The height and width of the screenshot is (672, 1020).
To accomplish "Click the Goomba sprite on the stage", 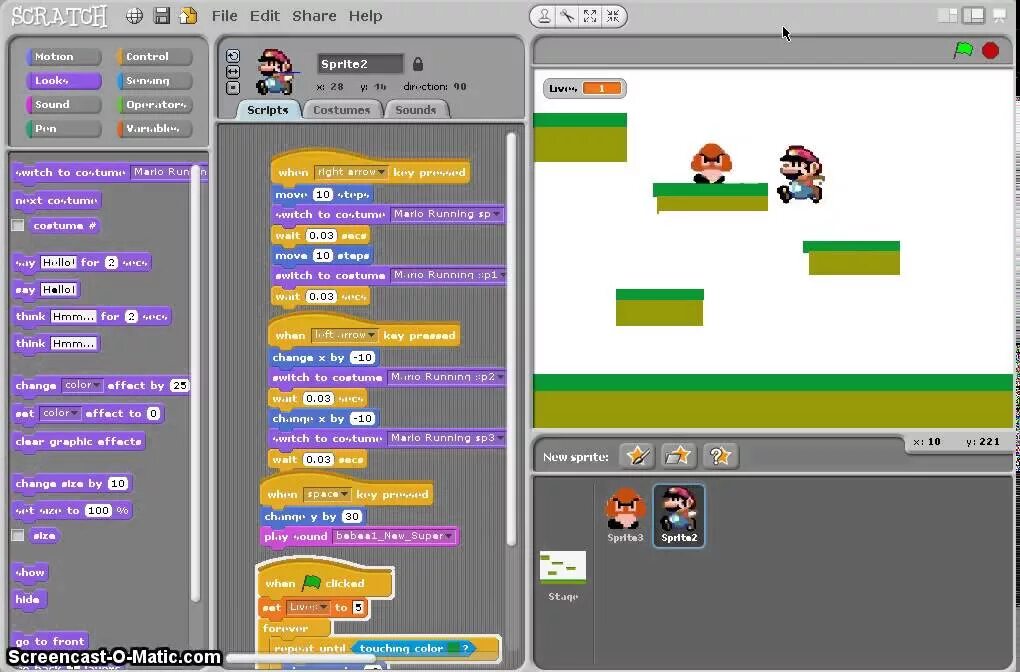I will pos(710,163).
